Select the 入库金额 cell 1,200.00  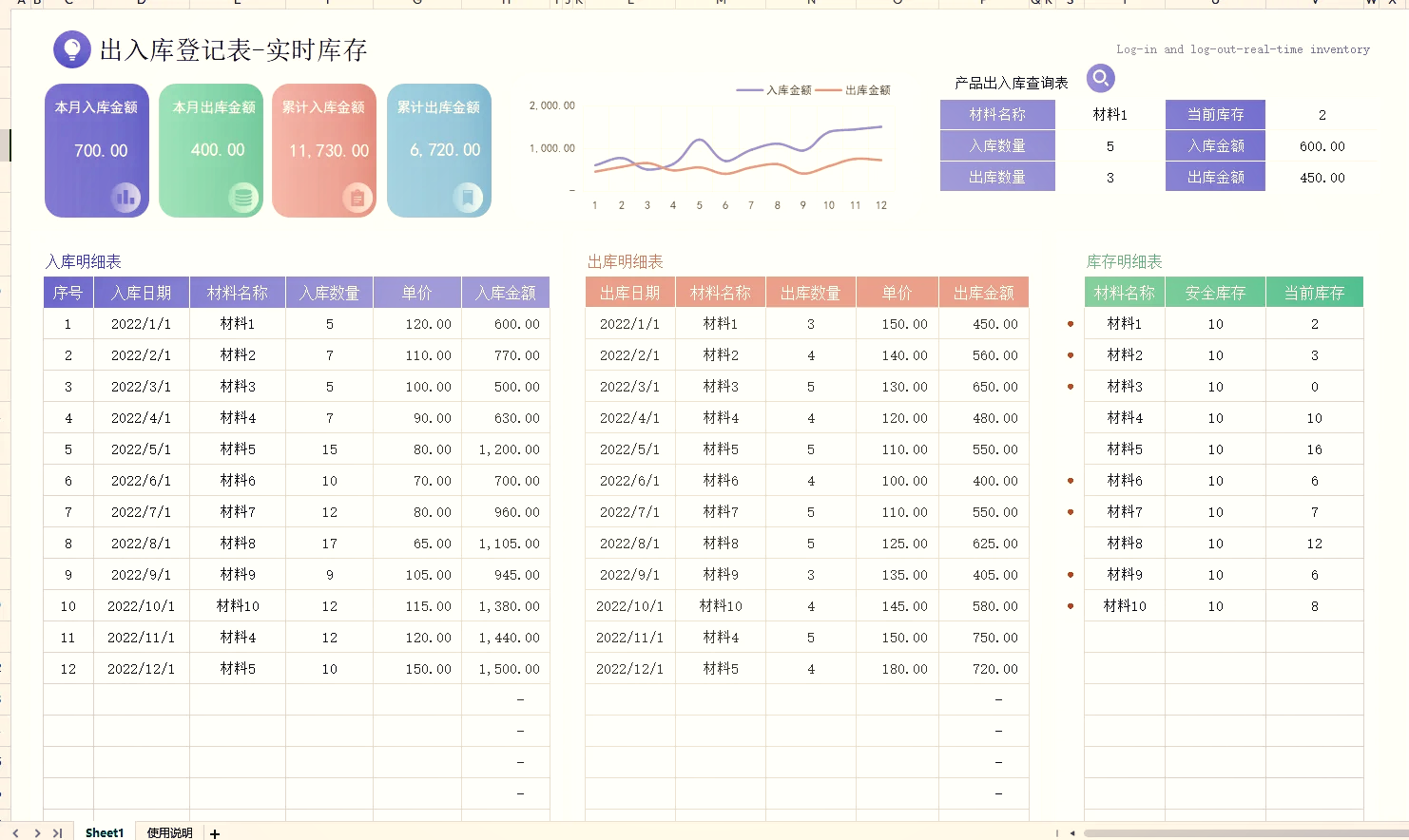click(x=506, y=449)
